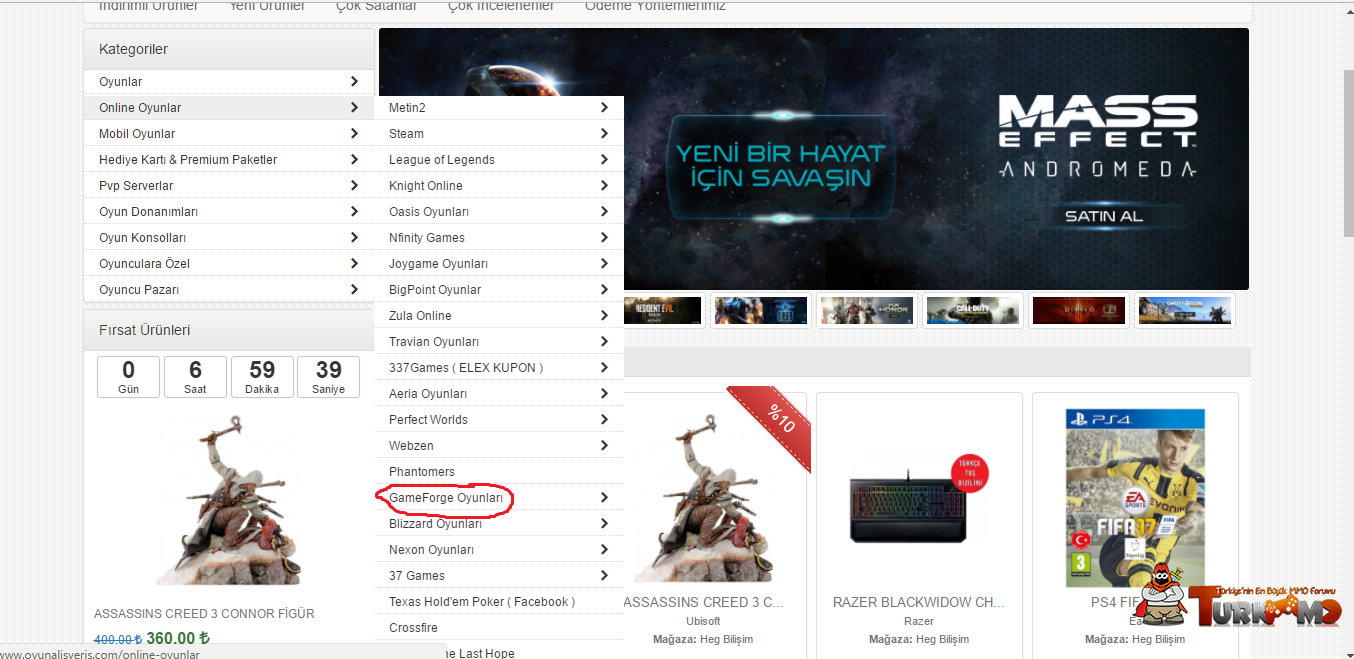Expand the Oasis Oyunları chevron
This screenshot has width=1354, height=659.
click(x=604, y=211)
